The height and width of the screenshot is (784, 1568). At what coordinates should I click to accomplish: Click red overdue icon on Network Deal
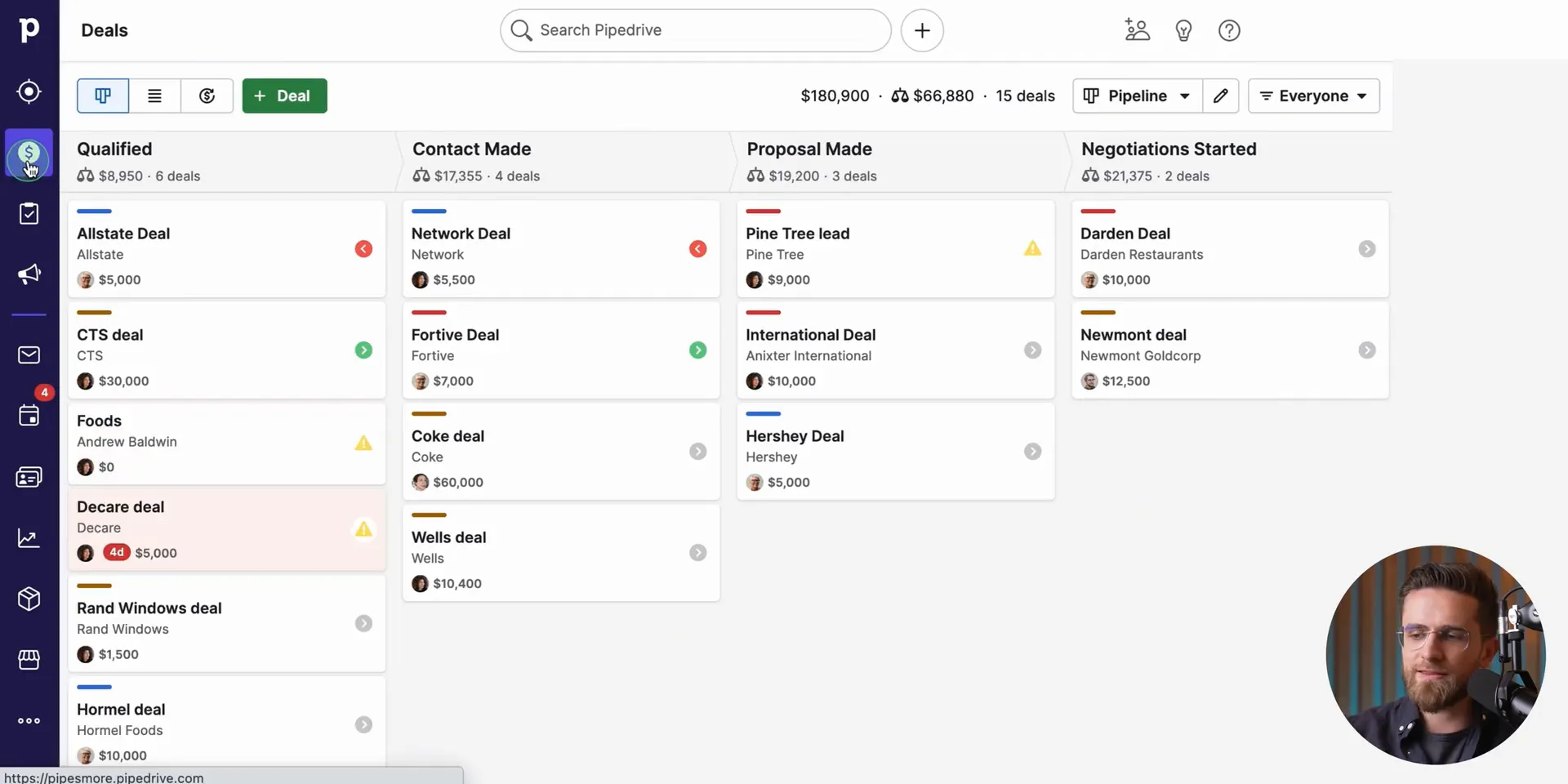(x=697, y=249)
